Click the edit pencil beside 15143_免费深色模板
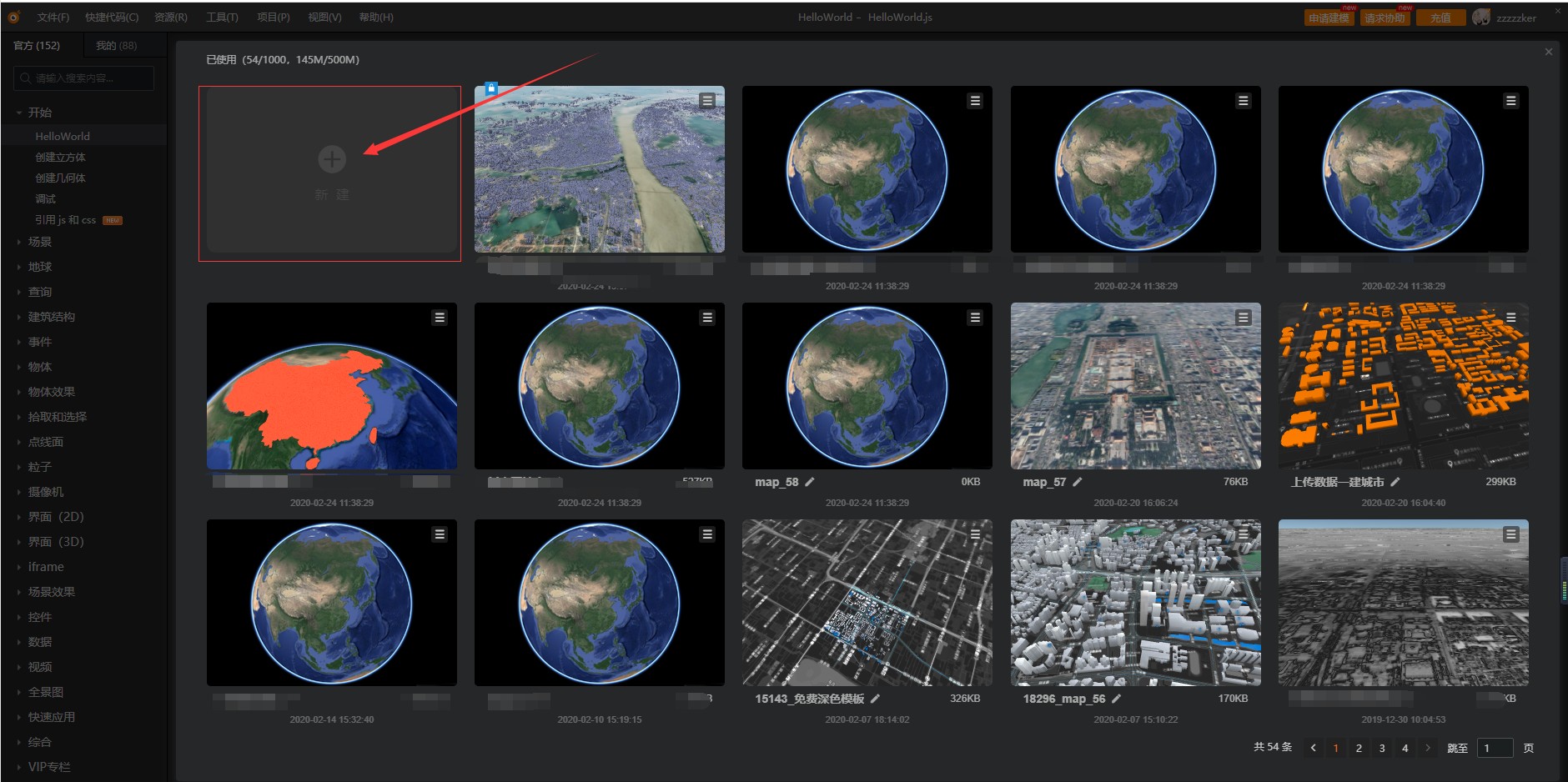This screenshot has width=1568, height=782. pos(876,699)
